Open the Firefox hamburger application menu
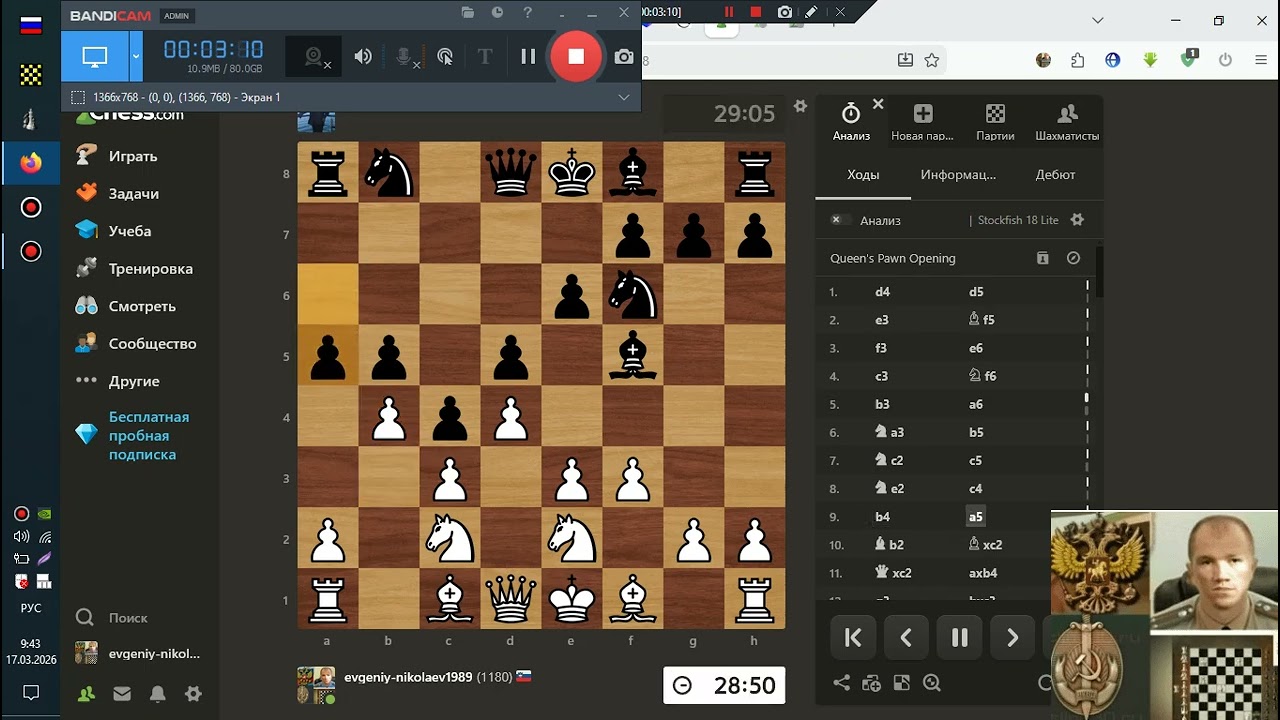Viewport: 1280px width, 720px height. pos(1259,60)
